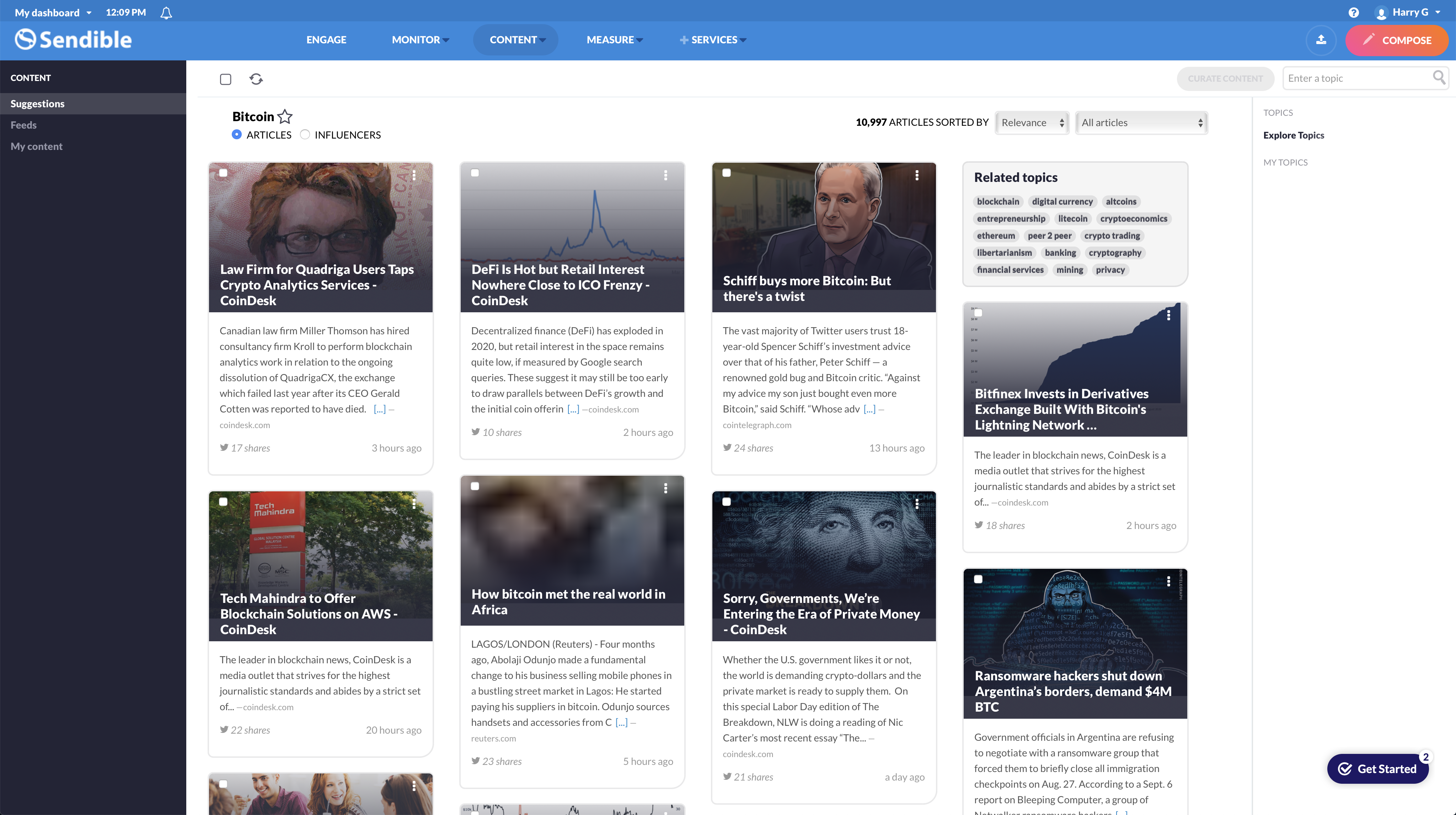Image resolution: width=1456 pixels, height=815 pixels.
Task: Tick the select-all checkbox in toolbar
Action: [225, 79]
